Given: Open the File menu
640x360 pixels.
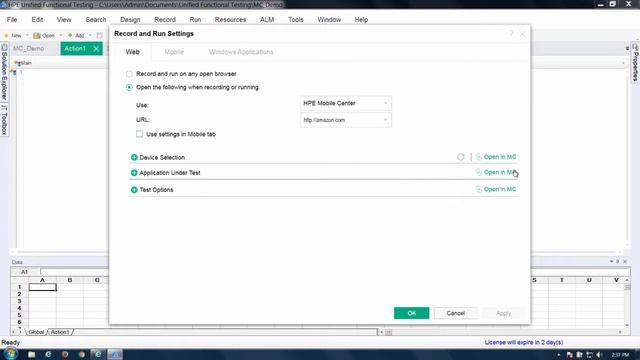Looking at the screenshot, I should tap(12, 20).
